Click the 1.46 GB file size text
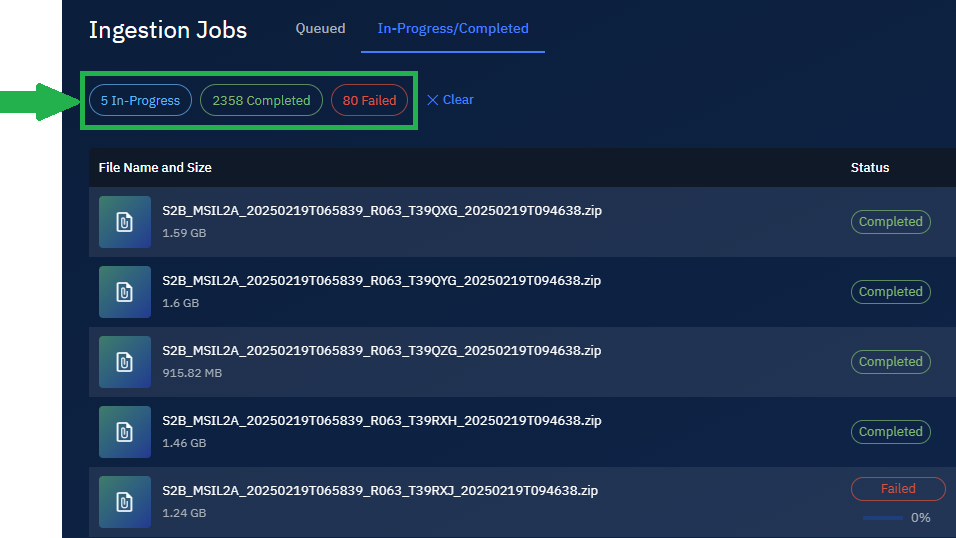 (x=184, y=443)
